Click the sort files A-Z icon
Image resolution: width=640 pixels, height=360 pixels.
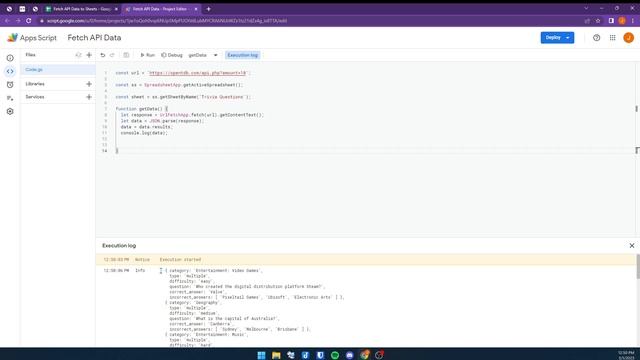(78, 55)
